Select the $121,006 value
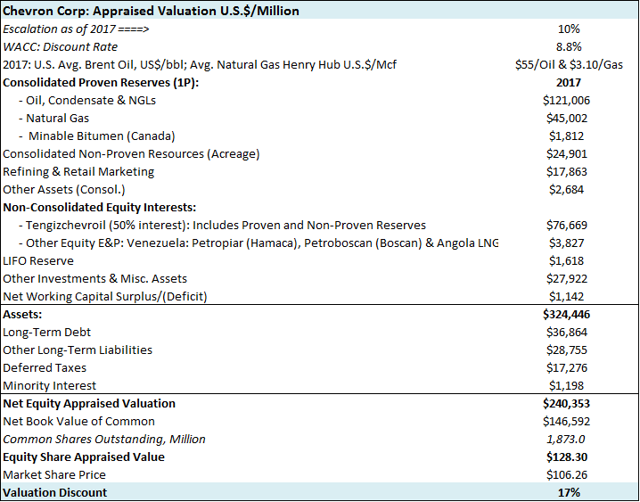Viewport: 640px width, 502px height. coord(567,100)
